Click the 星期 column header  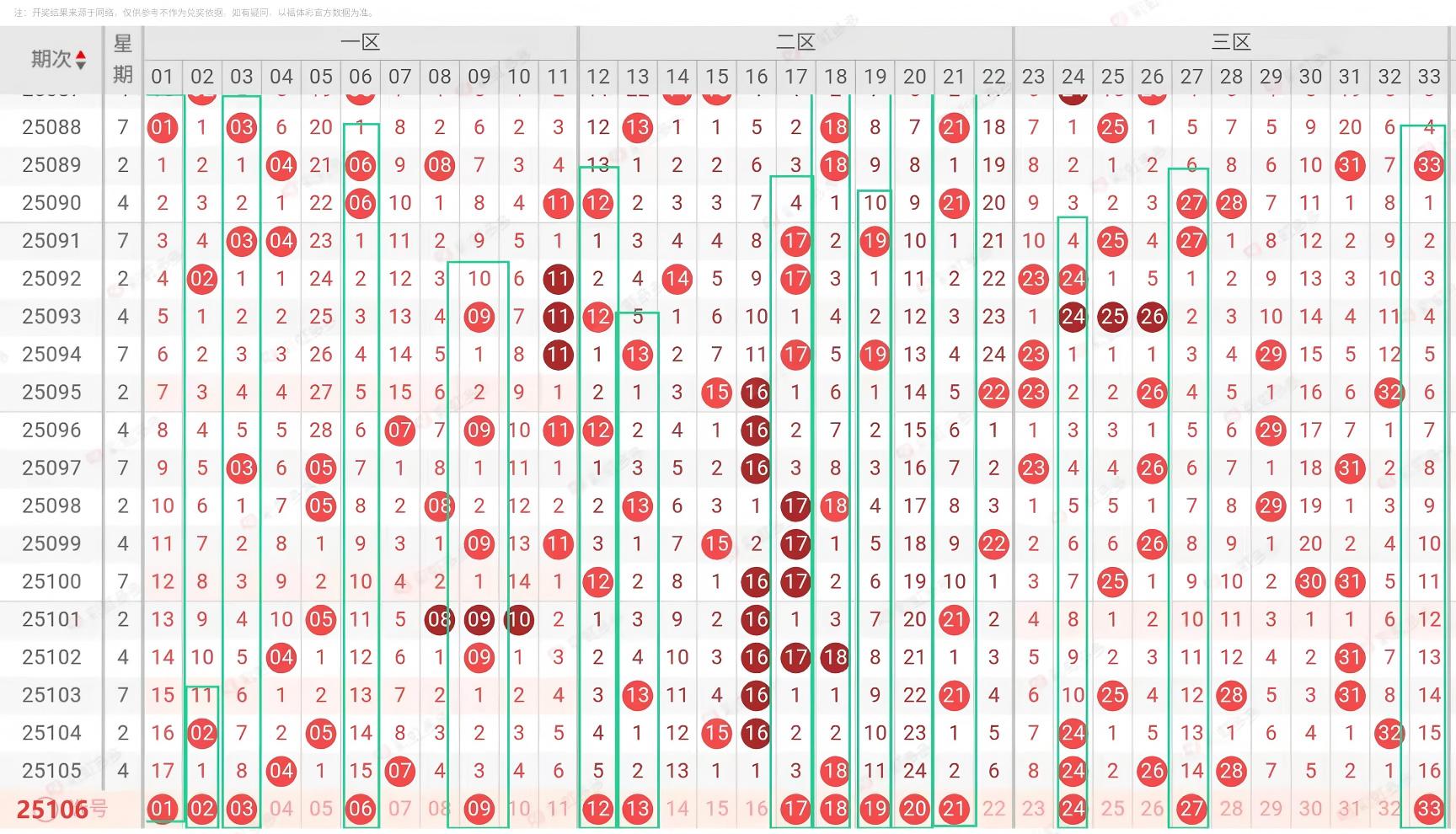coord(123,59)
